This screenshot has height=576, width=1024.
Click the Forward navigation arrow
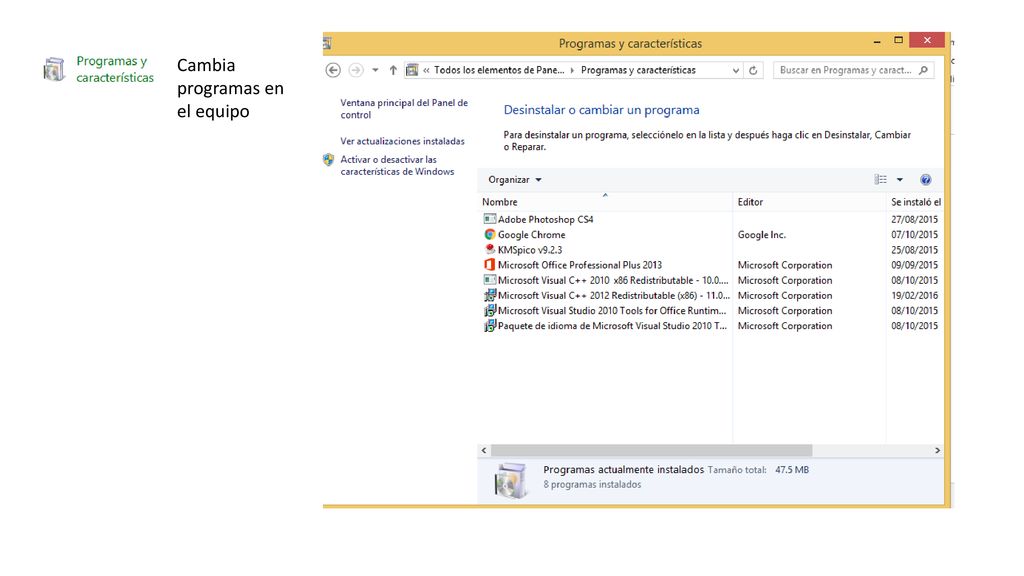pyautogui.click(x=356, y=70)
